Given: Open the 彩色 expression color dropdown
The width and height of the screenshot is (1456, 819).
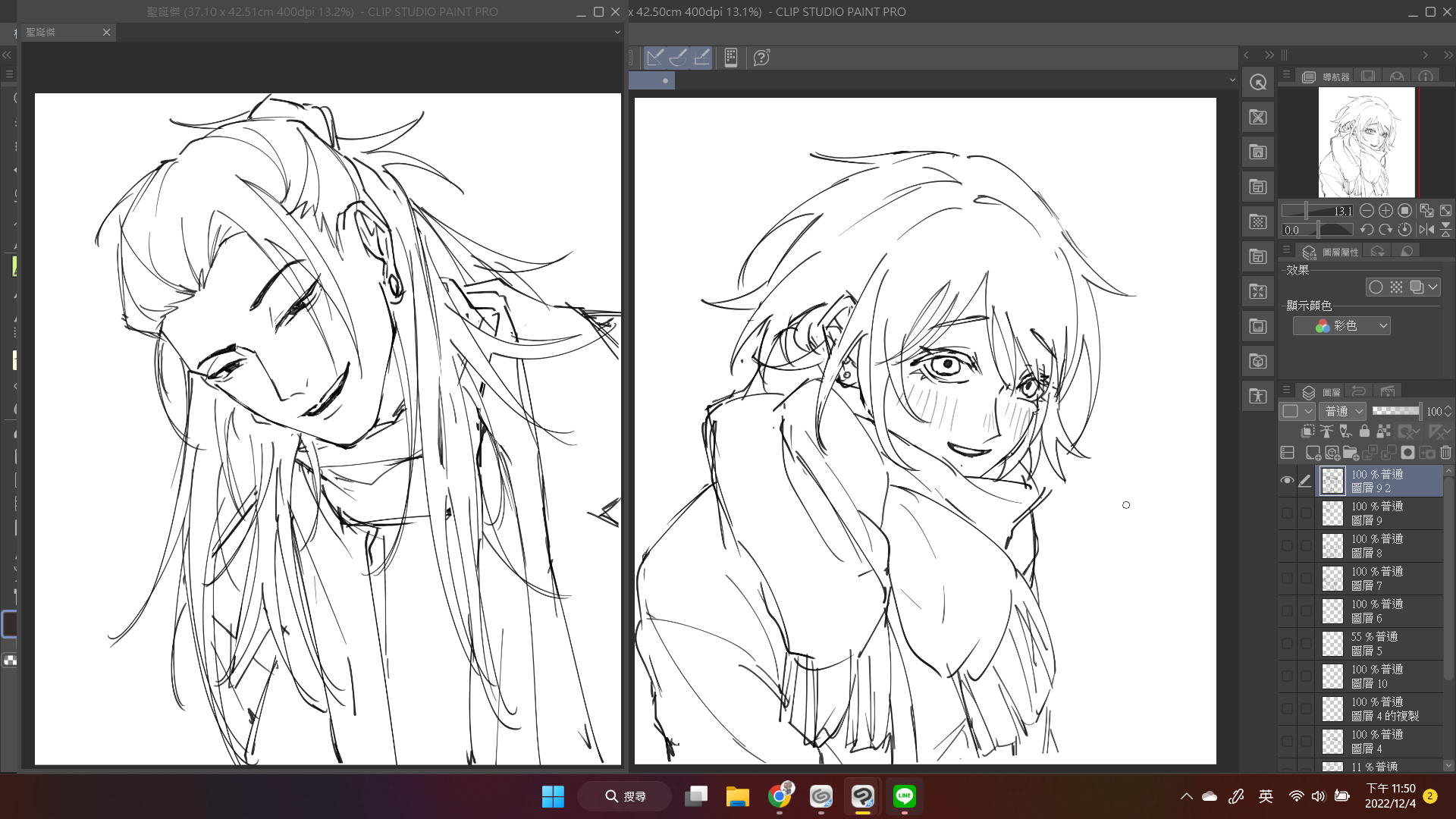Looking at the screenshot, I should pos(1341,326).
